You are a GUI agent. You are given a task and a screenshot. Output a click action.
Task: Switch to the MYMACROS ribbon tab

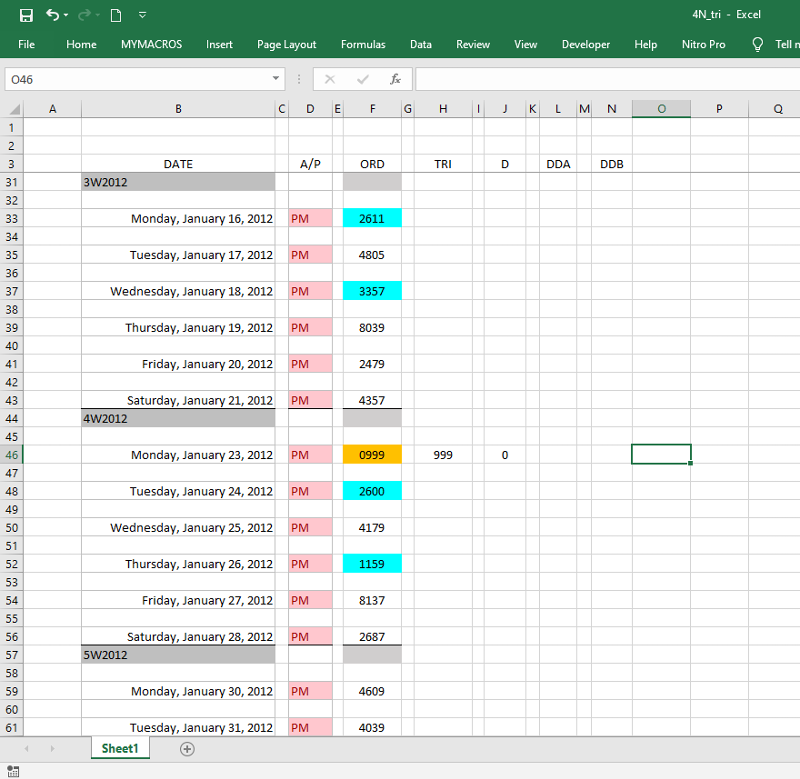151,44
